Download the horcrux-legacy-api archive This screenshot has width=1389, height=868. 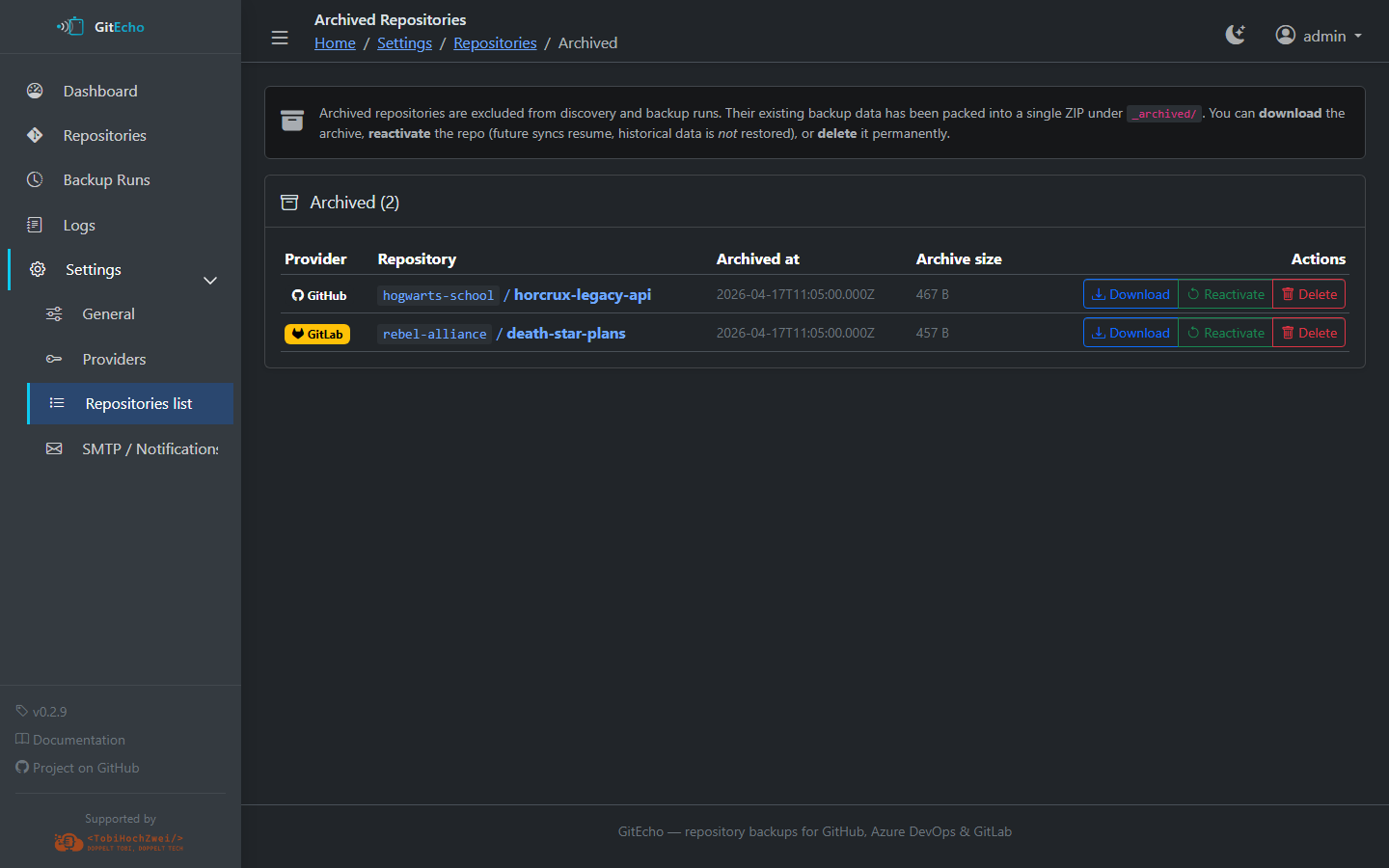[x=1130, y=295]
